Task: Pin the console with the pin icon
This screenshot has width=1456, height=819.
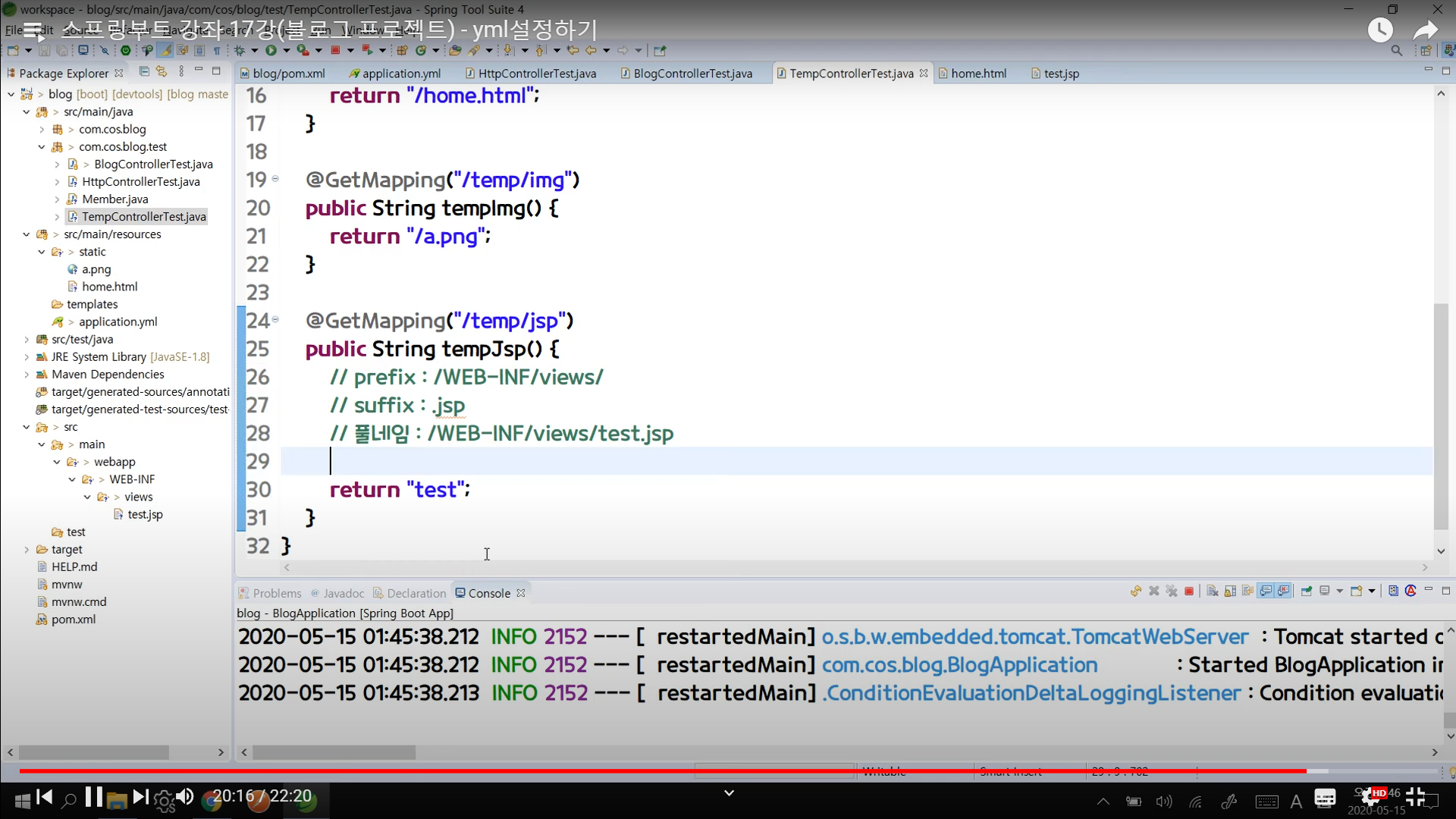Action: click(x=1306, y=591)
